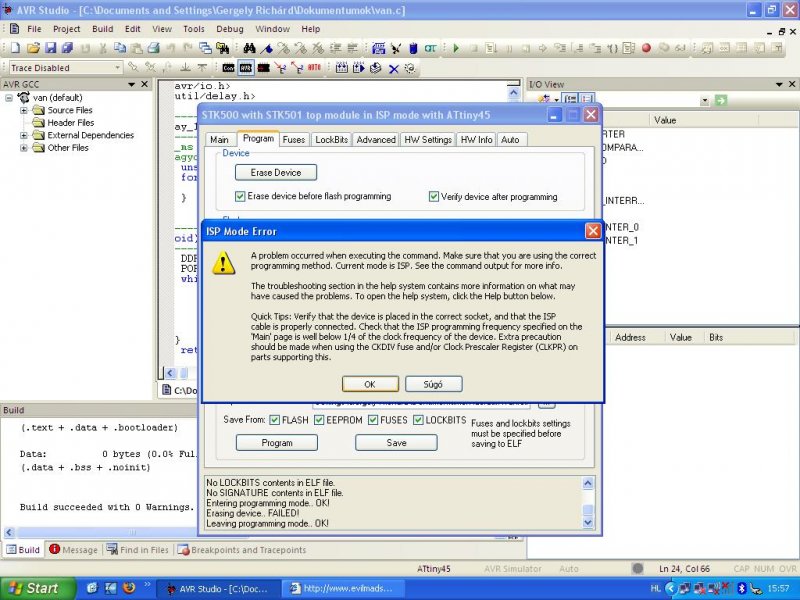Click the black chip with red arrow icon
This screenshot has height=600, width=800.
[263, 68]
